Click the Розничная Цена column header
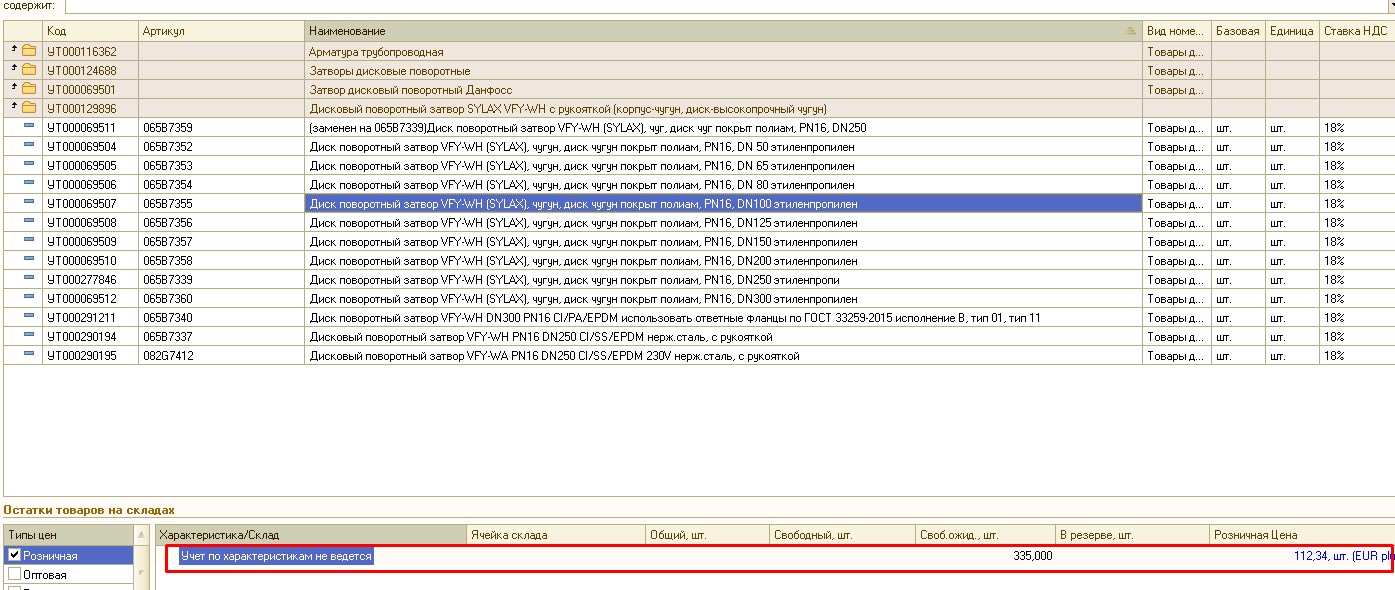The image size is (1395, 590). click(x=1300, y=535)
